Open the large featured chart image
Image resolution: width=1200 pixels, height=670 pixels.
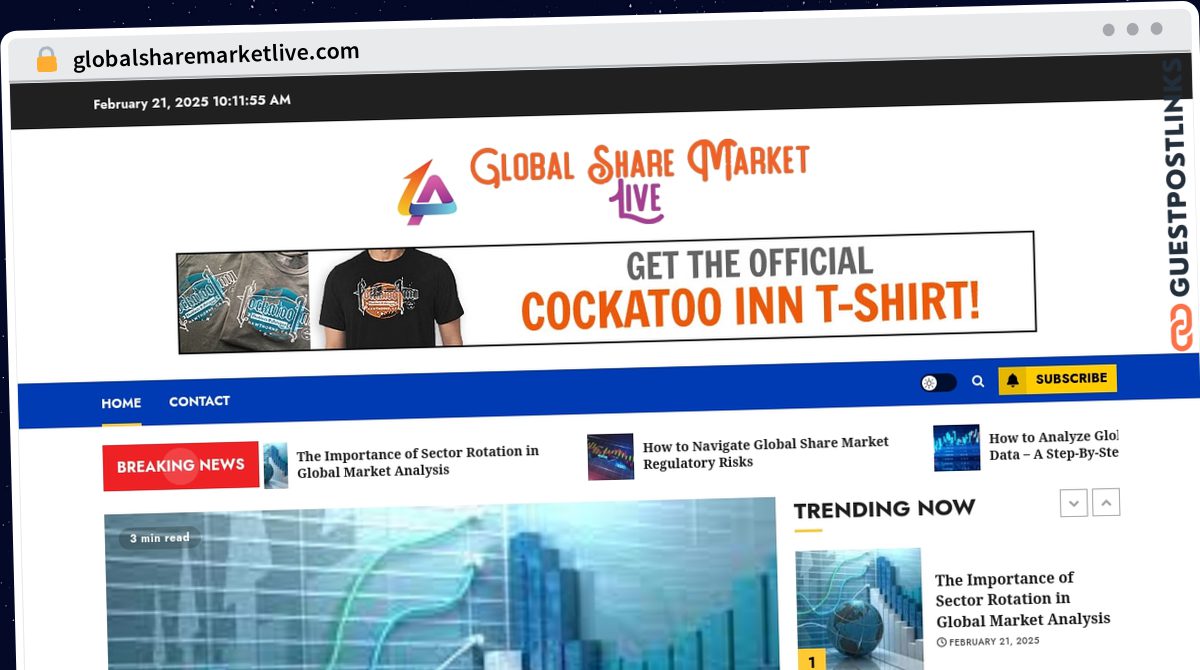(441, 585)
